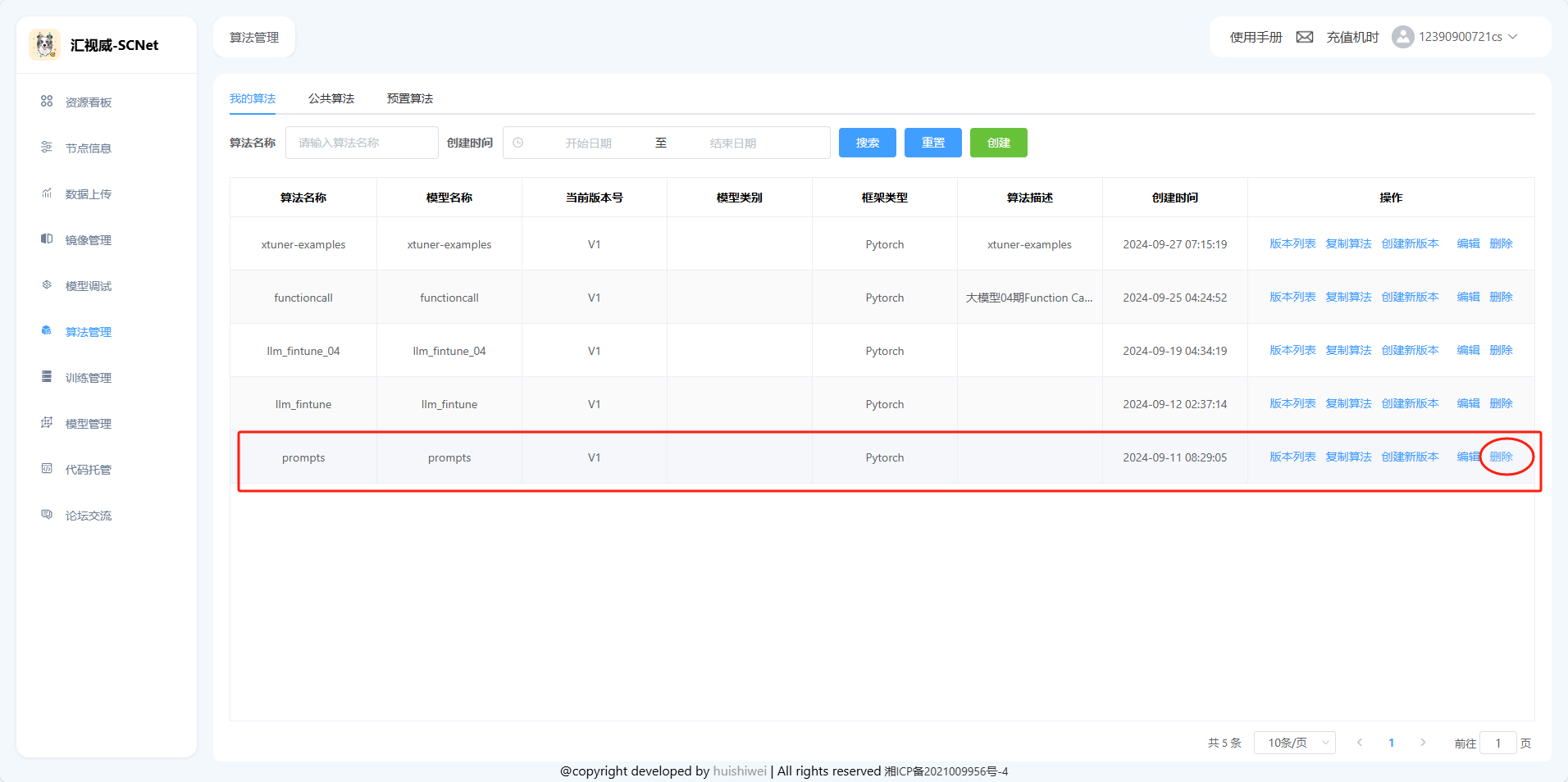Click 删除 for the prompts algorithm
Image resolution: width=1568 pixels, height=782 pixels.
tap(1501, 457)
